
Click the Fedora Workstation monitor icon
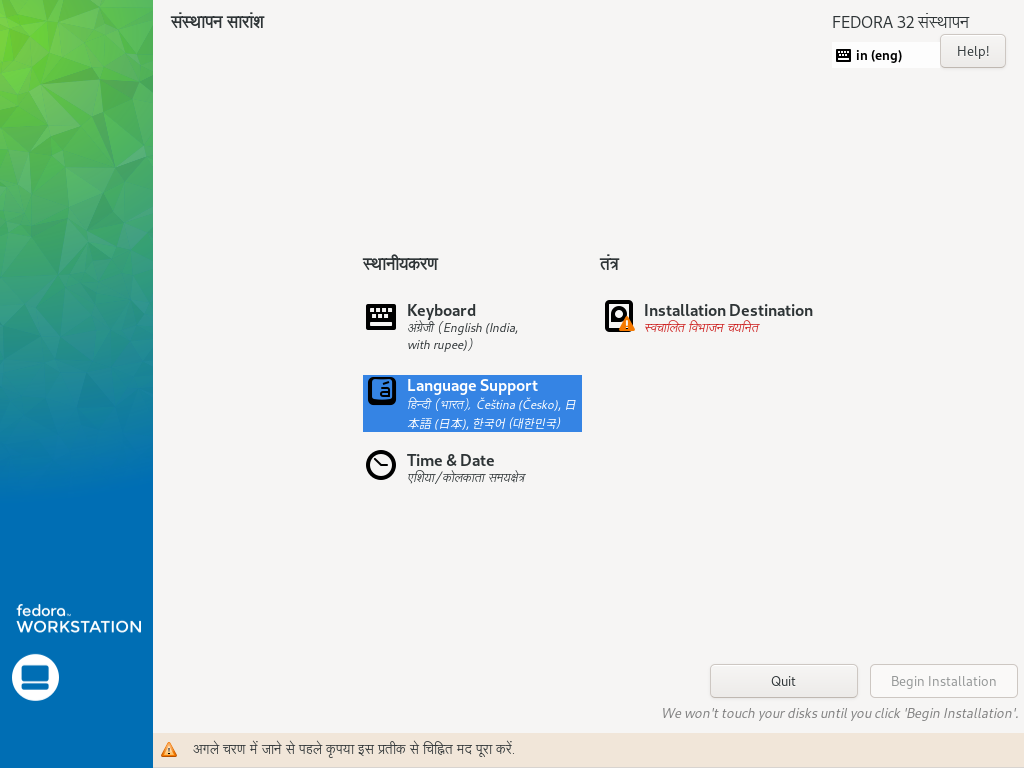pos(35,677)
